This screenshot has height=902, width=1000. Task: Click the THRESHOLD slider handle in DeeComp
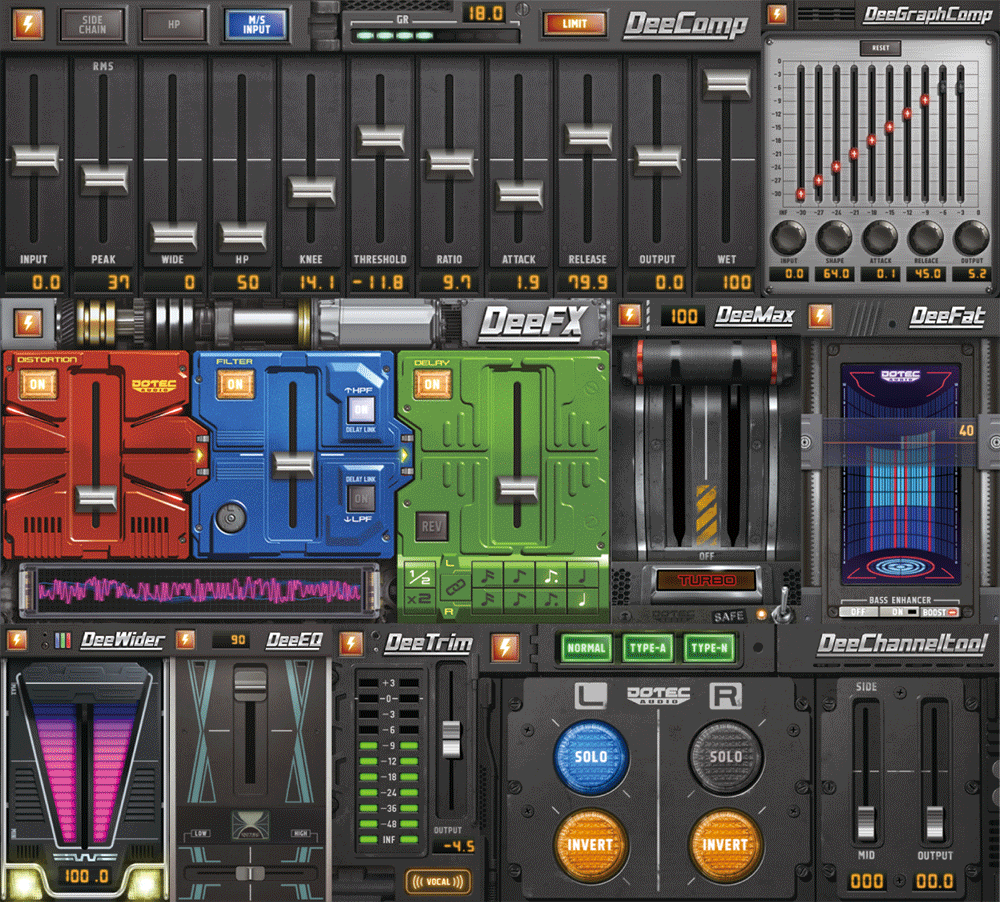pyautogui.click(x=380, y=139)
